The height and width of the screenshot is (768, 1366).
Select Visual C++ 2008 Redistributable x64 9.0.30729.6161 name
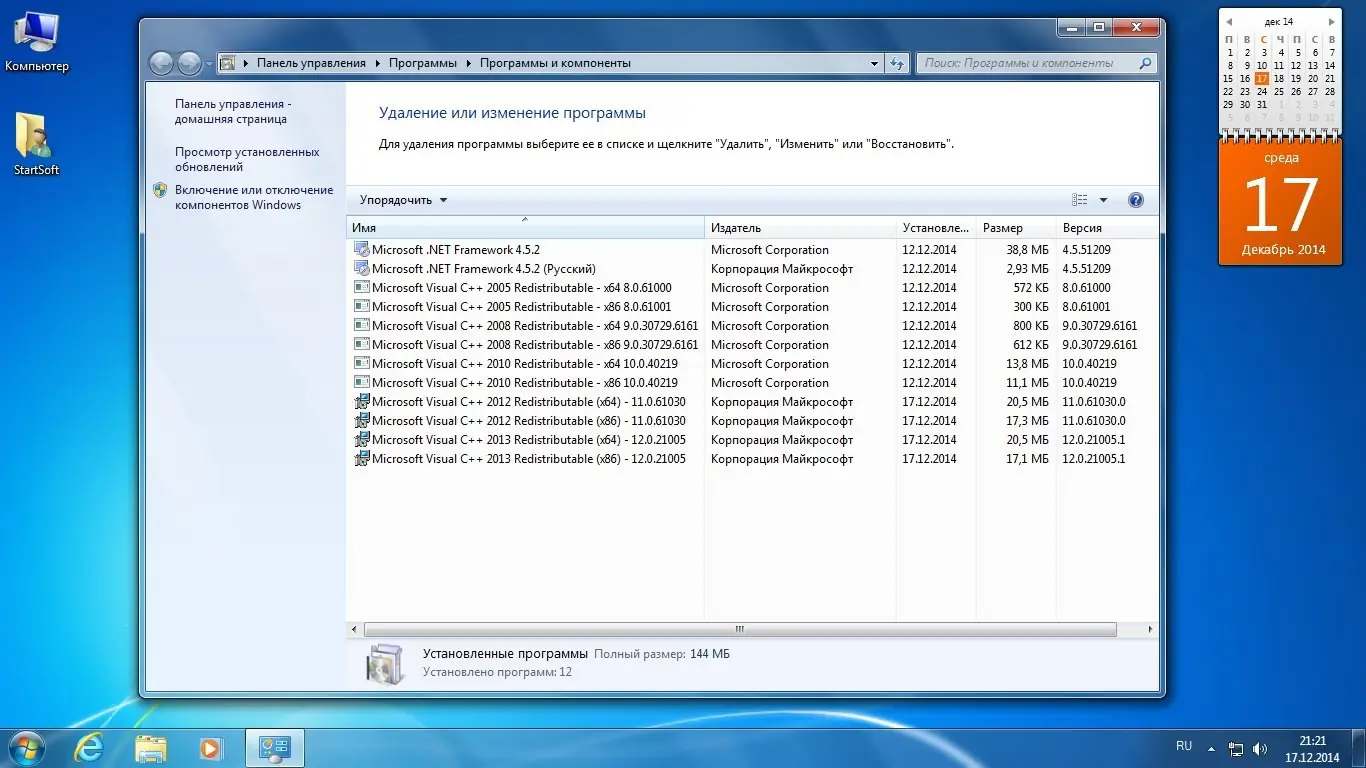pyautogui.click(x=535, y=326)
